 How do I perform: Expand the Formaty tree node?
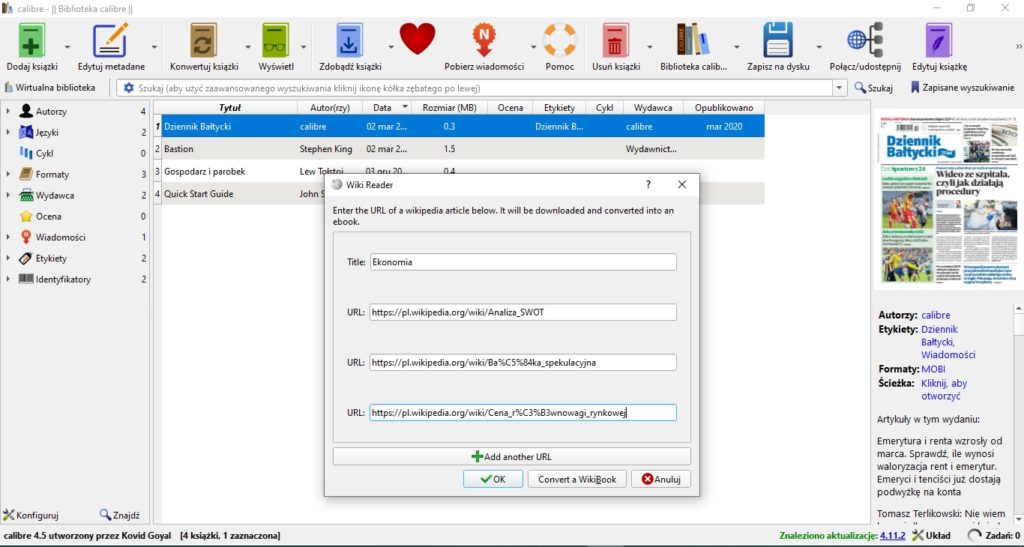click(8, 174)
